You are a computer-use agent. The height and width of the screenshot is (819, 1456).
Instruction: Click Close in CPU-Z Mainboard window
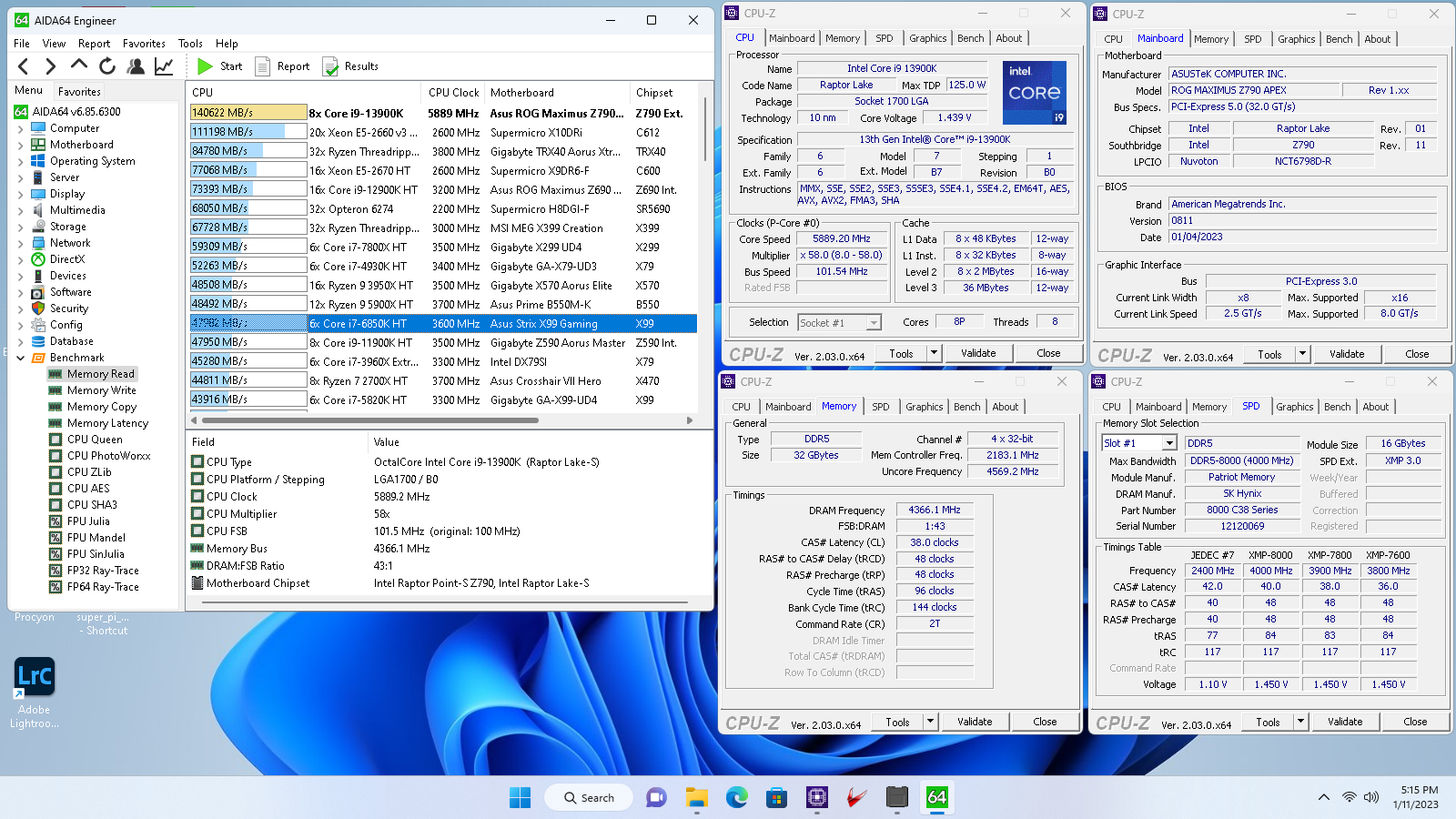click(x=1416, y=354)
